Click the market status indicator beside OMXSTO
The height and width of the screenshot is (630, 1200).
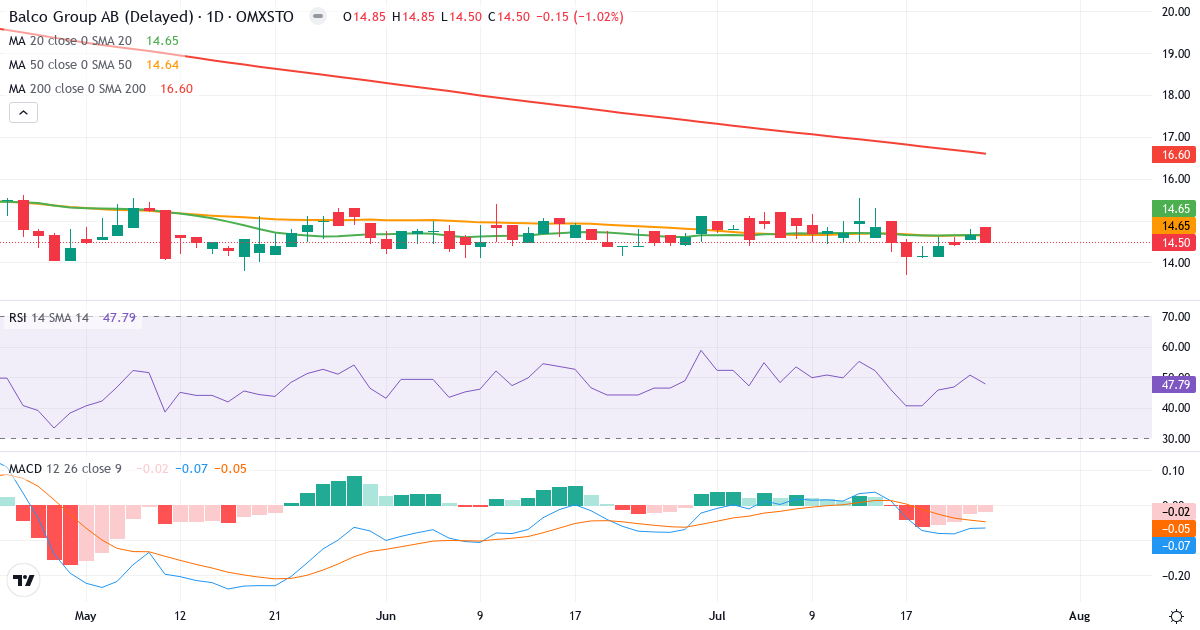click(317, 17)
